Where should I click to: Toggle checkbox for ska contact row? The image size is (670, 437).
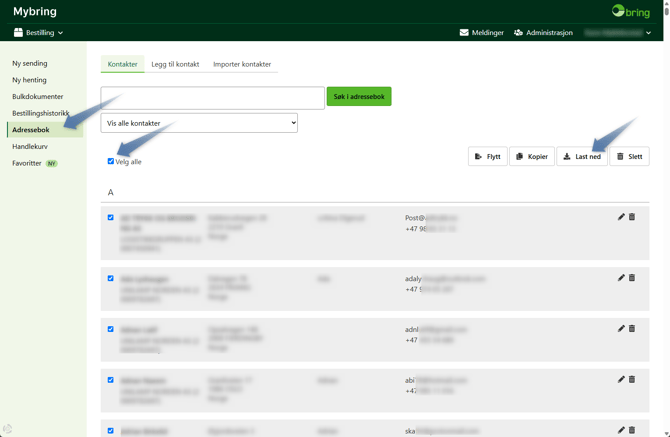pos(111,431)
